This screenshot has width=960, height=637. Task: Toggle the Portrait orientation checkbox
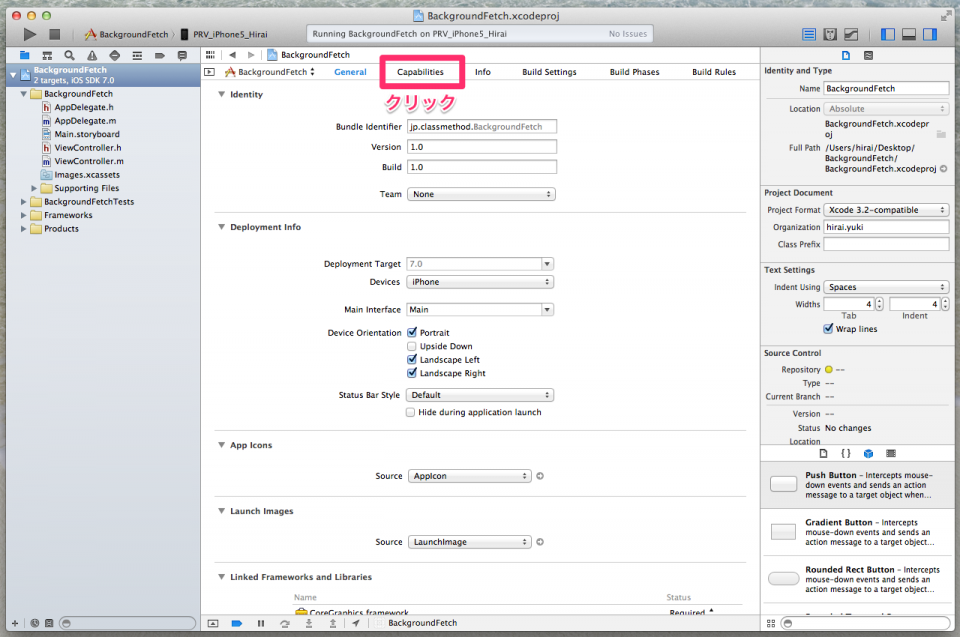[412, 332]
